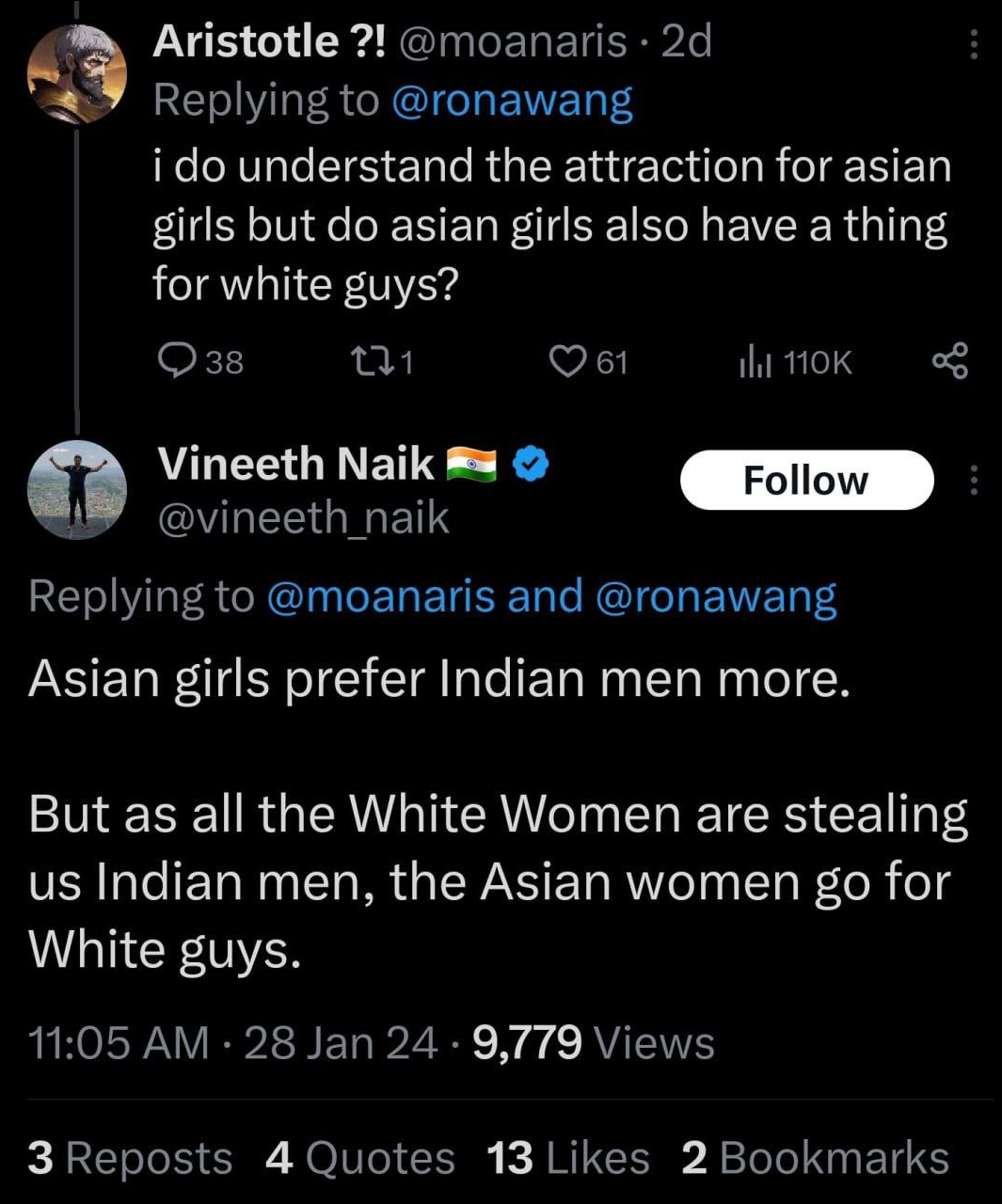Click the blue verified badge
Viewport: 1002px width, 1204px height.
point(532,464)
